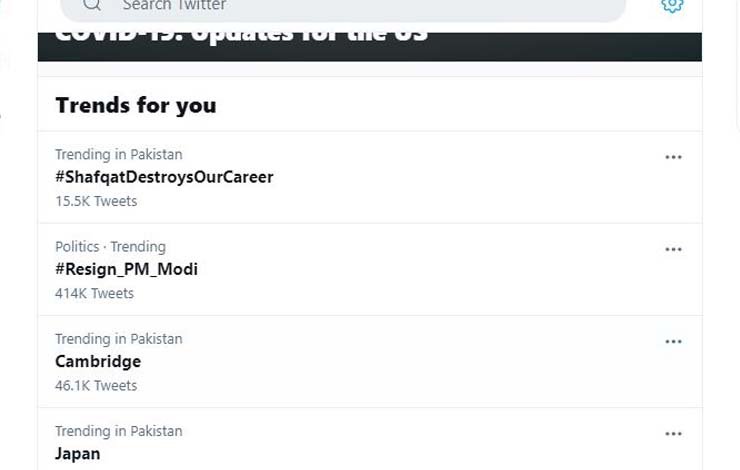
Task: Open the #ShafqatDestroysOurCareer trending hashtag
Action: (x=164, y=177)
